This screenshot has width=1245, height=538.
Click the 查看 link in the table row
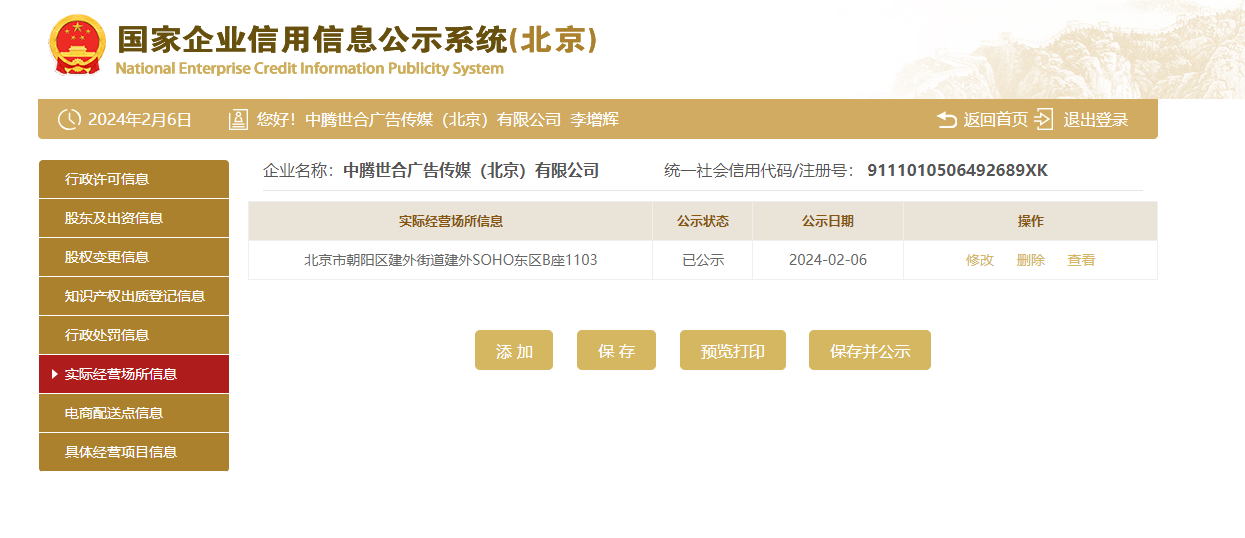pyautogui.click(x=1081, y=260)
